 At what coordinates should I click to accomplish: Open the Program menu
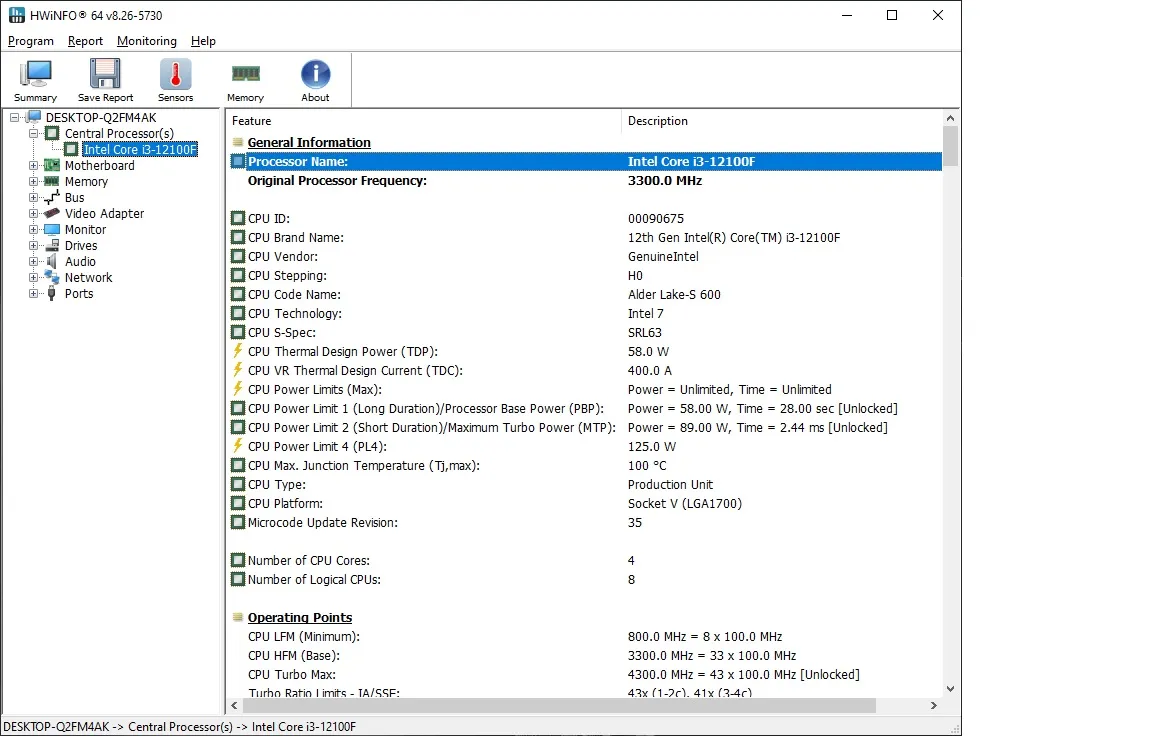click(x=31, y=41)
